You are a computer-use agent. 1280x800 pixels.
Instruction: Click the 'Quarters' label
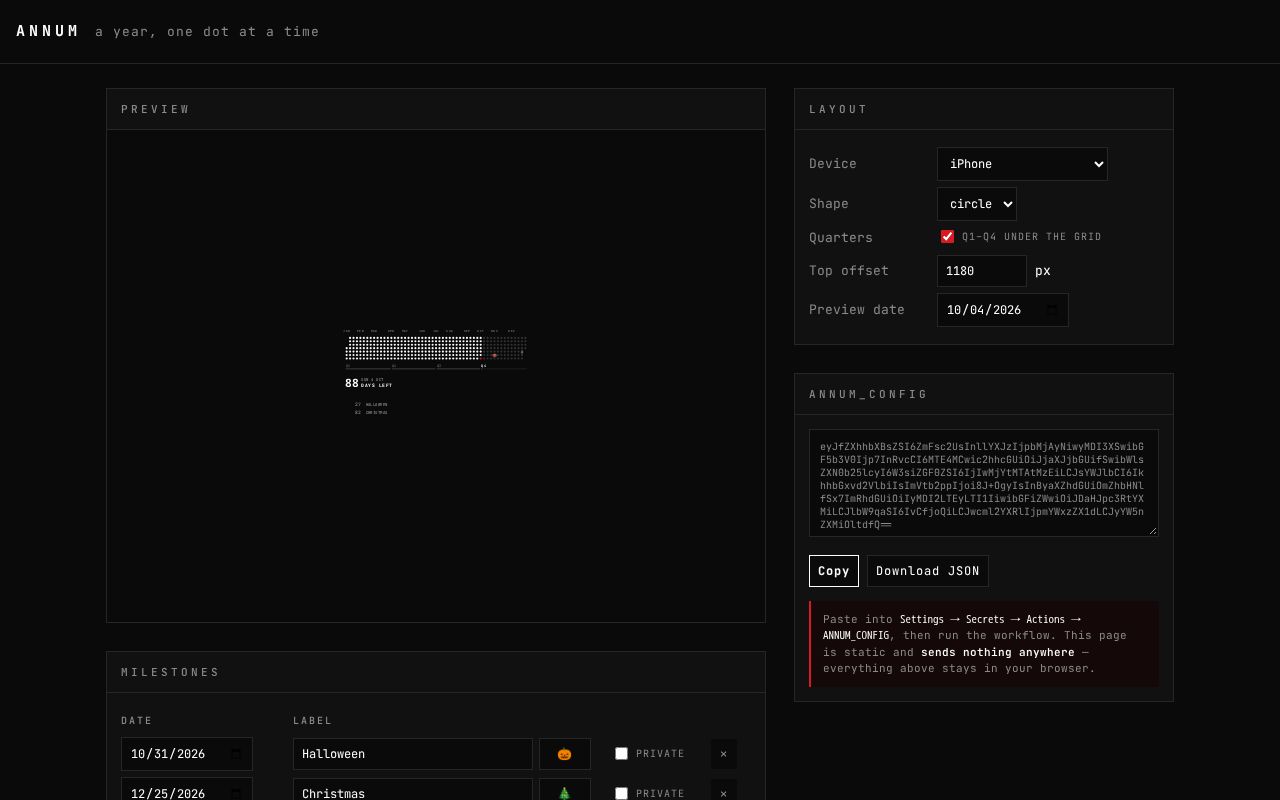click(x=841, y=238)
